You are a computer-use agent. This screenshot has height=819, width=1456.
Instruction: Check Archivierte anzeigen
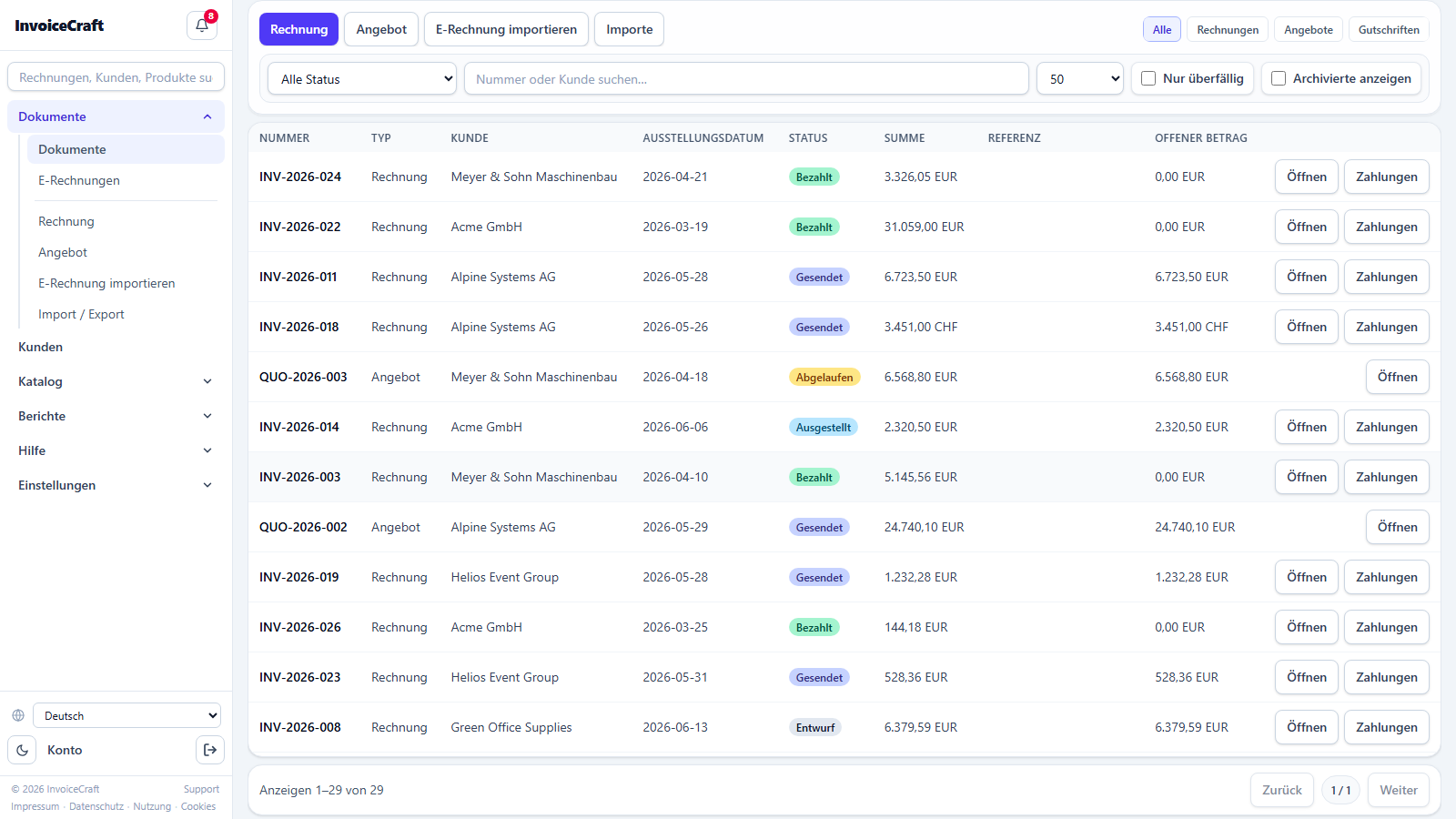(x=1279, y=78)
